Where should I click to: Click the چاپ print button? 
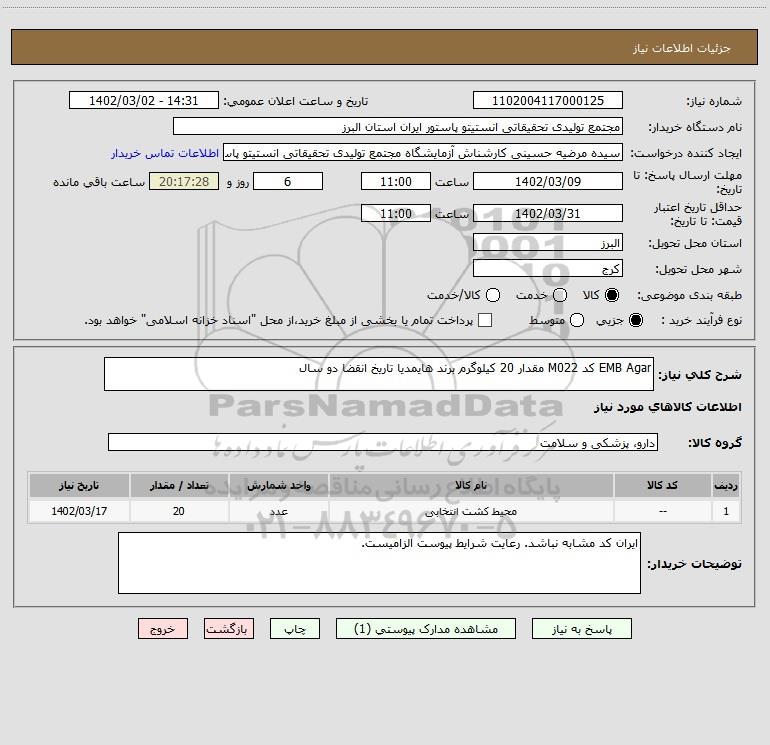[295, 629]
